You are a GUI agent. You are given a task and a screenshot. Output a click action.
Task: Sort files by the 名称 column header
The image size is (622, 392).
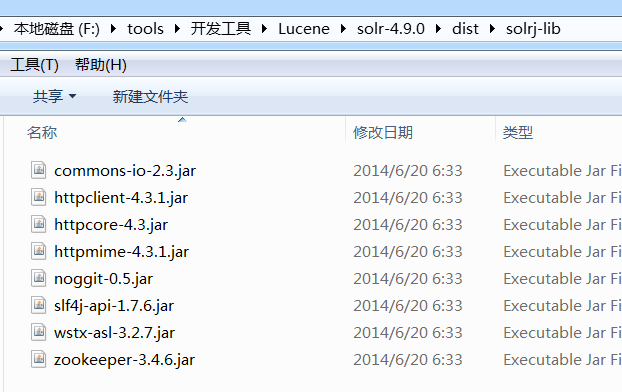click(42, 133)
